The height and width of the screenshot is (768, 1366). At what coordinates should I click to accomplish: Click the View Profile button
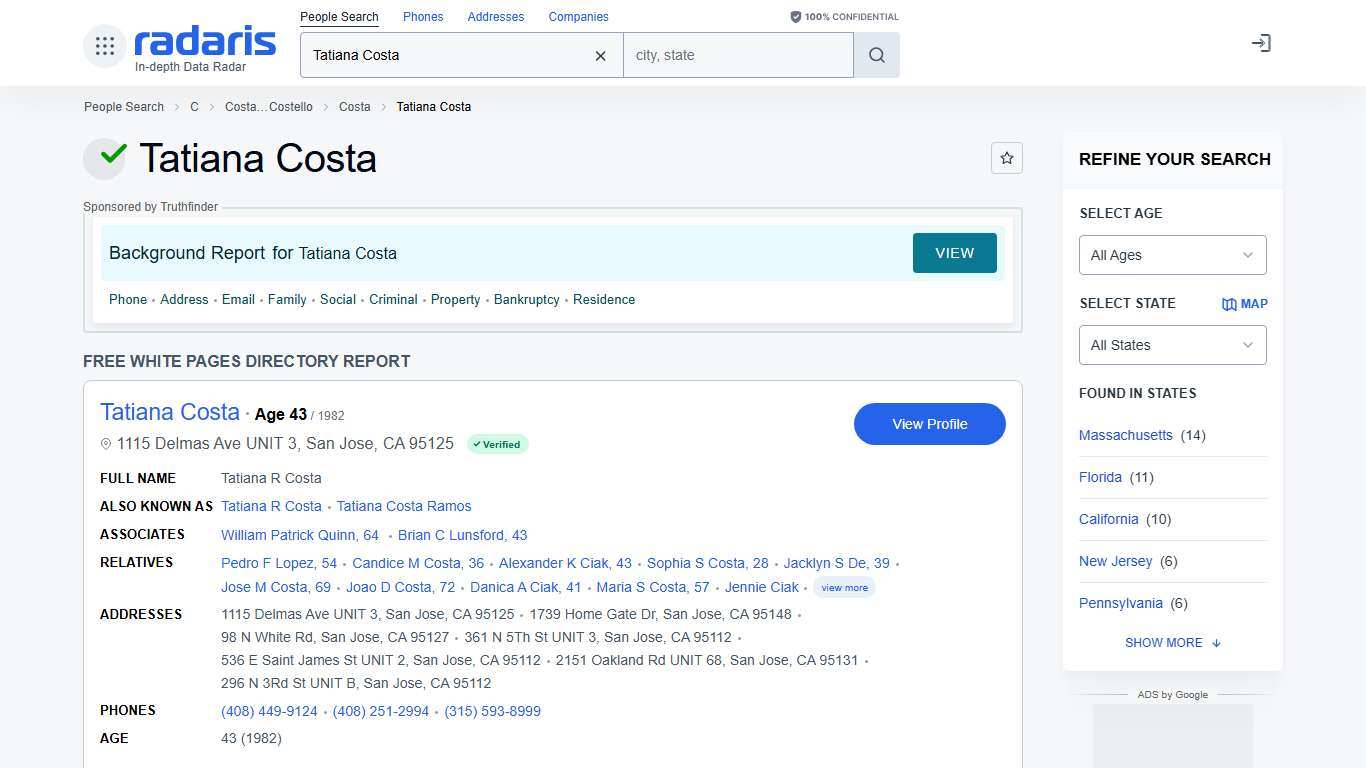pyautogui.click(x=929, y=424)
